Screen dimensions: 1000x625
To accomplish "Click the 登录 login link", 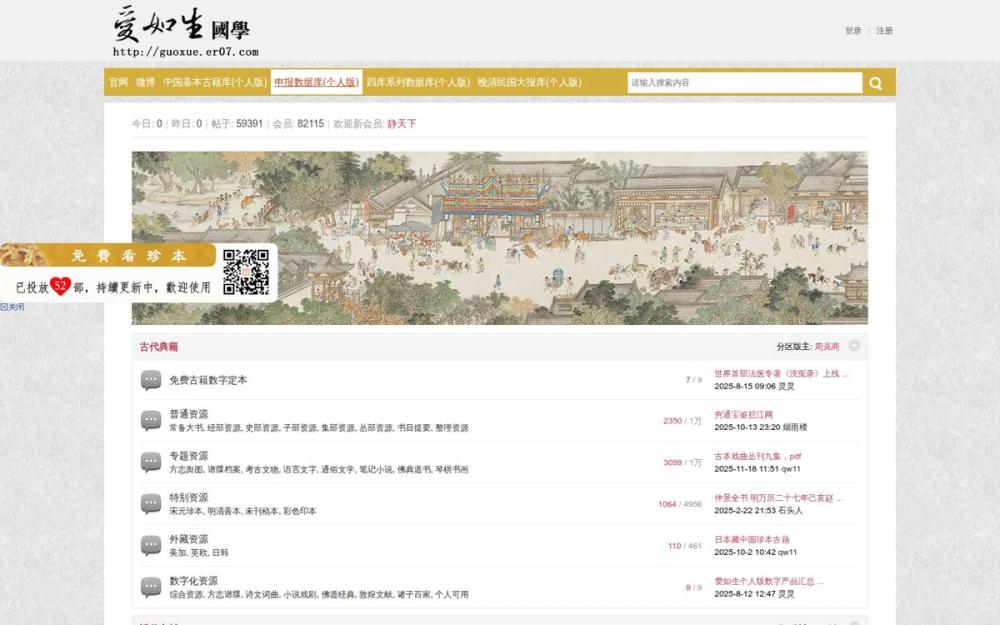I will click(853, 31).
